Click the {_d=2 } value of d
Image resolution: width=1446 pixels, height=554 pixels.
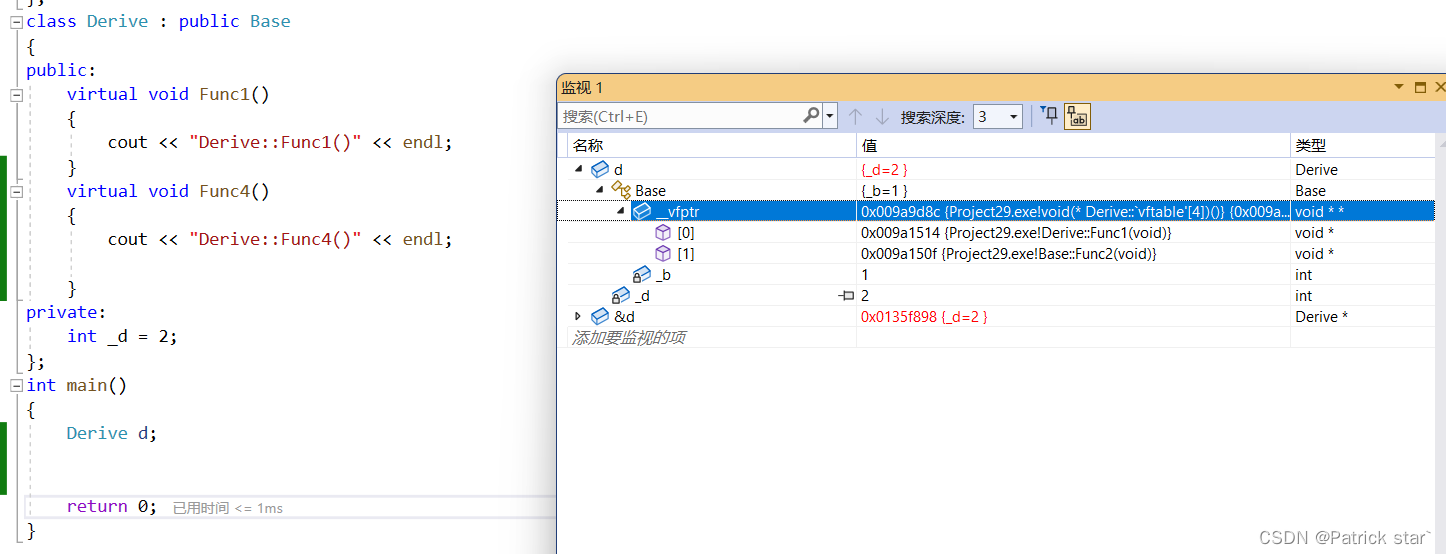[x=884, y=170]
